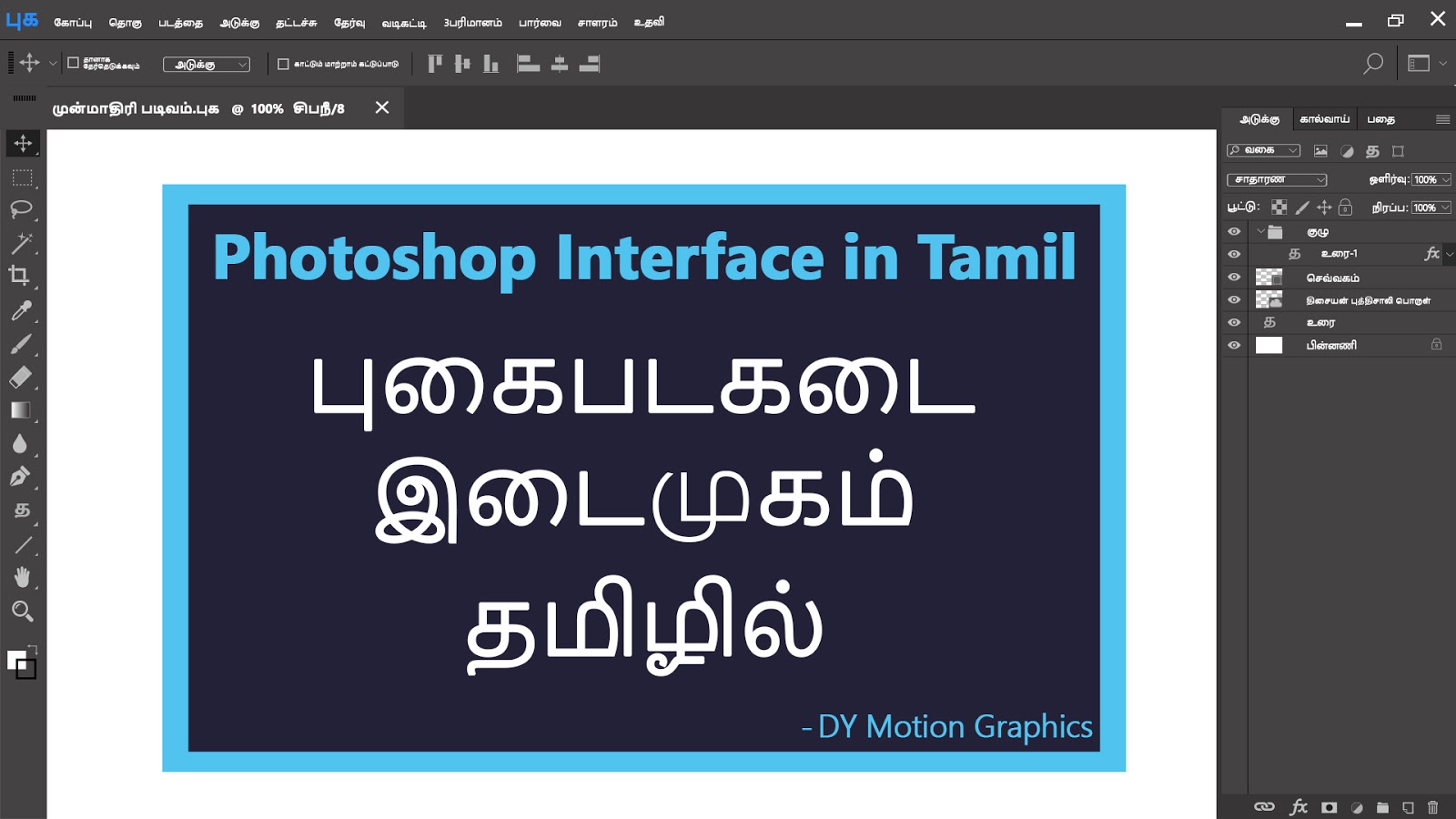Open the Move tool preset arrow in options bar
The height and width of the screenshot is (819, 1456).
(53, 64)
